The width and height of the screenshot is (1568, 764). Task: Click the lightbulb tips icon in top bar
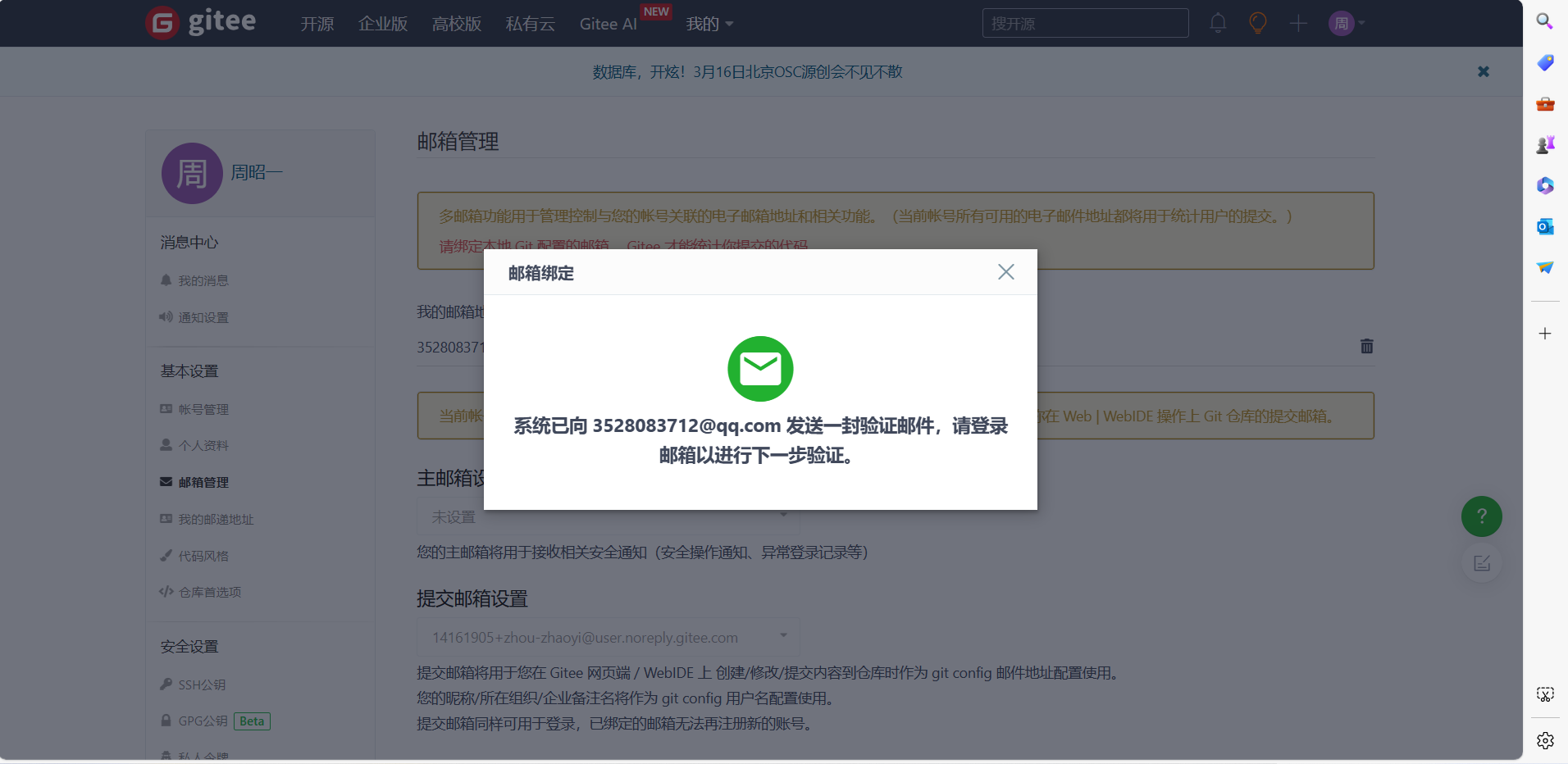click(x=1257, y=23)
